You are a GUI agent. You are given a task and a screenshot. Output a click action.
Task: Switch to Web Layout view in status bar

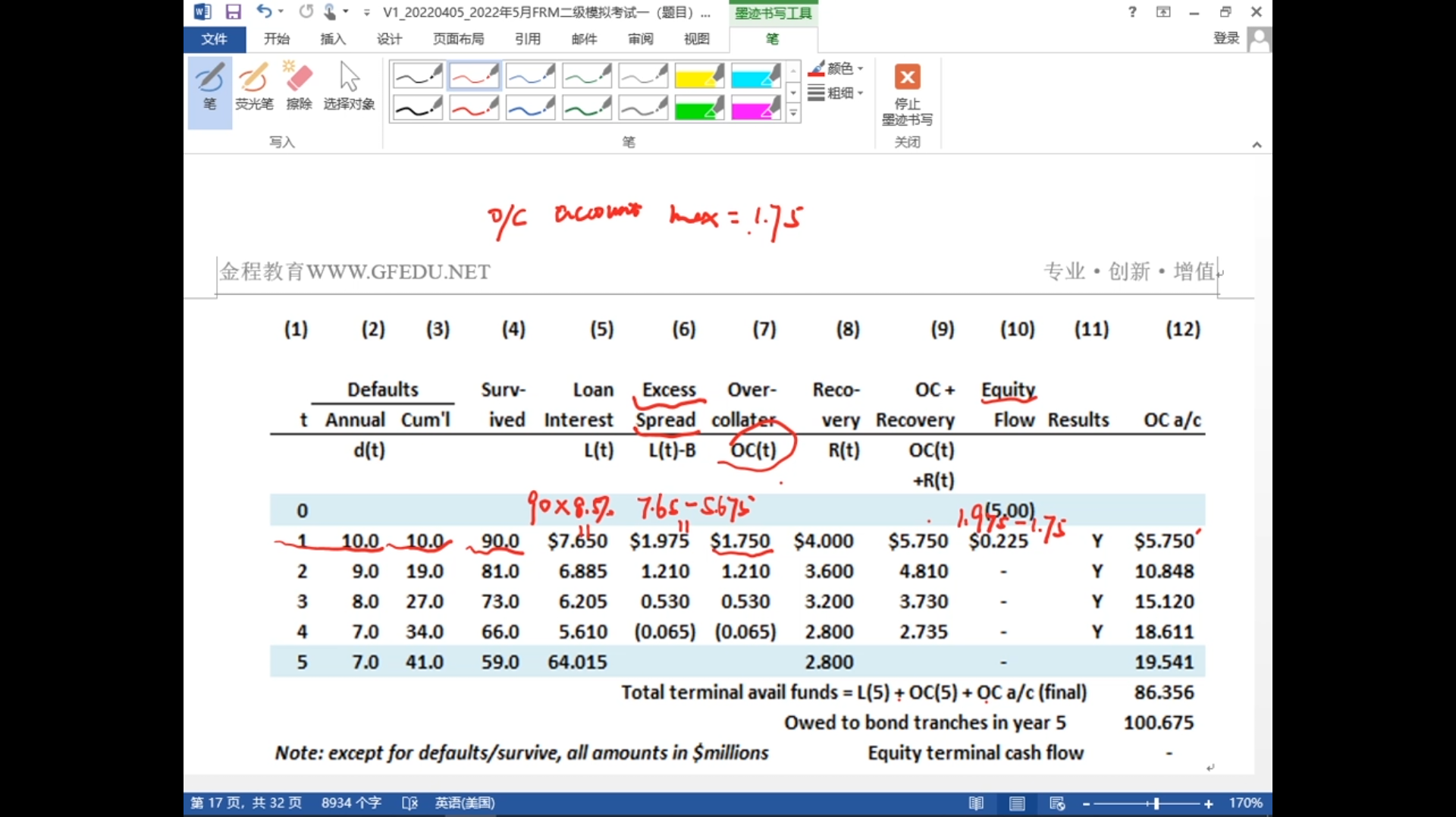[x=1057, y=803]
